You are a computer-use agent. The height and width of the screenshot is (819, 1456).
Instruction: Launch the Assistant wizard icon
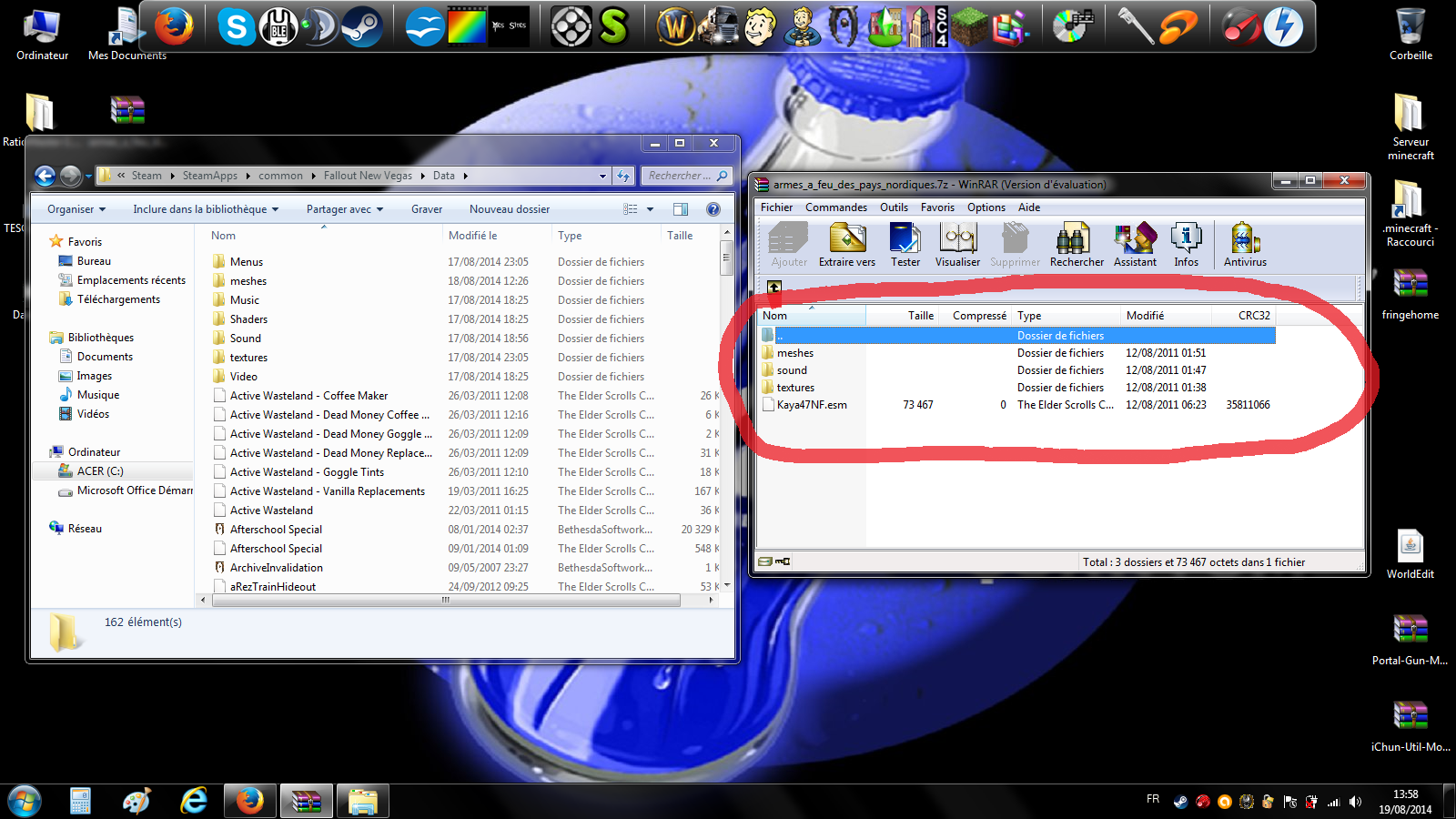1135,245
